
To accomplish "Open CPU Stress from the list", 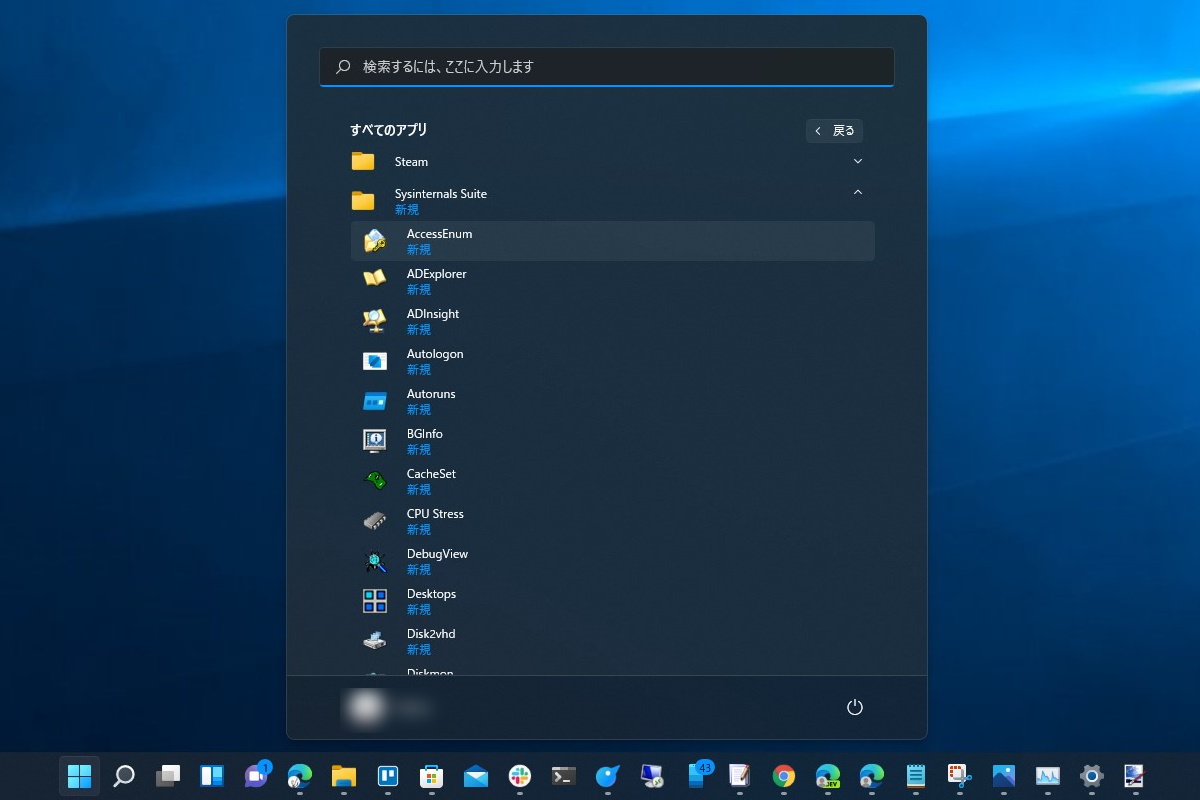I will pos(612,521).
